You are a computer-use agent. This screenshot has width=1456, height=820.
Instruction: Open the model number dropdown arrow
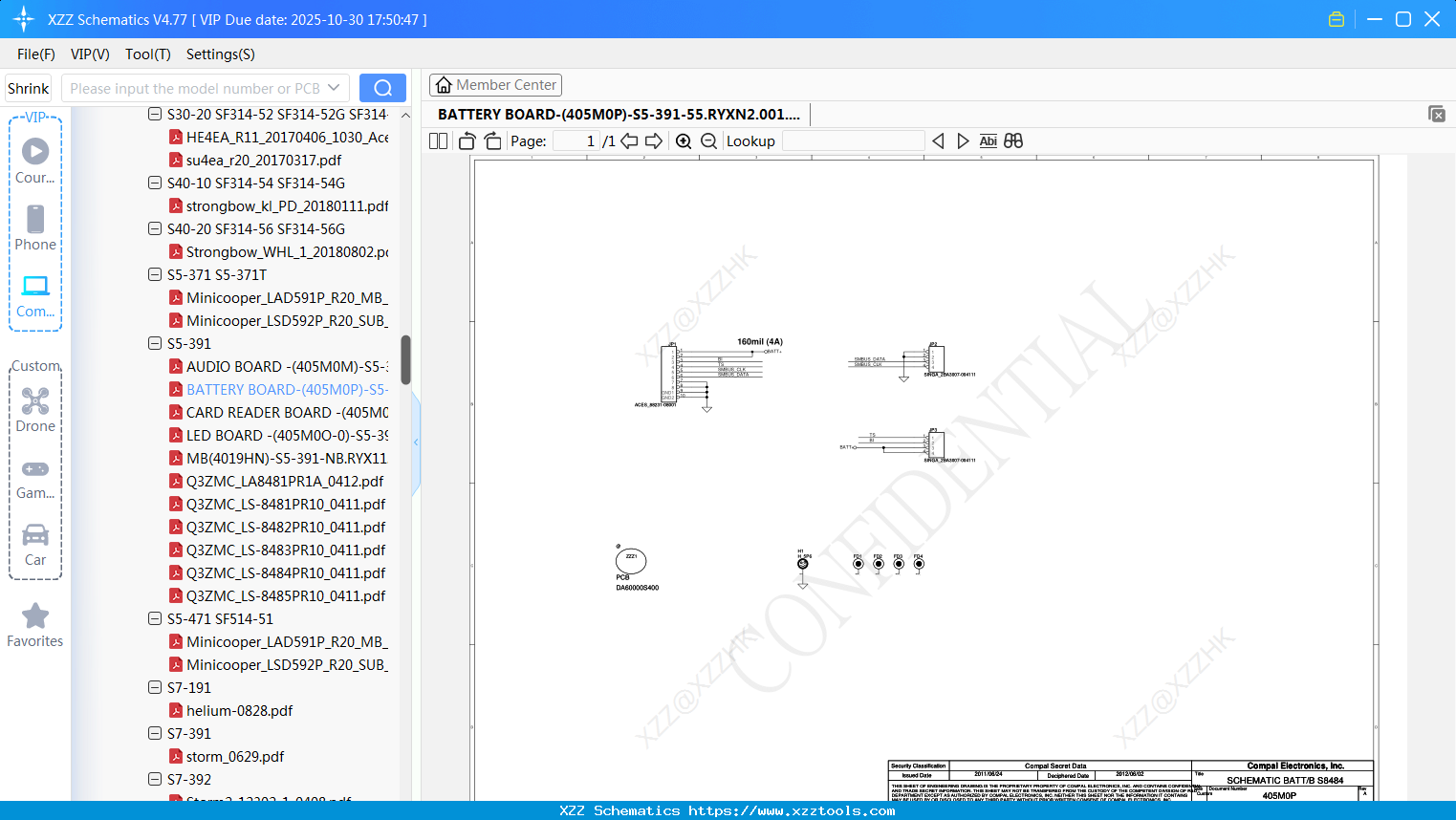pos(334,88)
